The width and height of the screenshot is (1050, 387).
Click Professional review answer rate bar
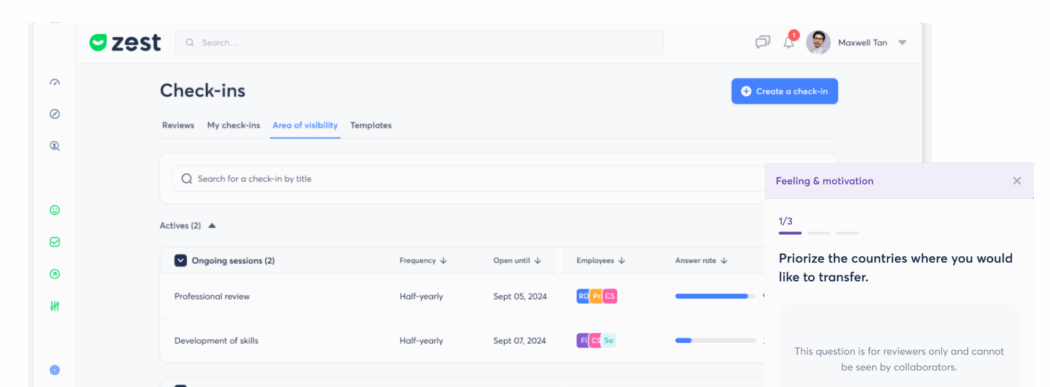pos(715,296)
